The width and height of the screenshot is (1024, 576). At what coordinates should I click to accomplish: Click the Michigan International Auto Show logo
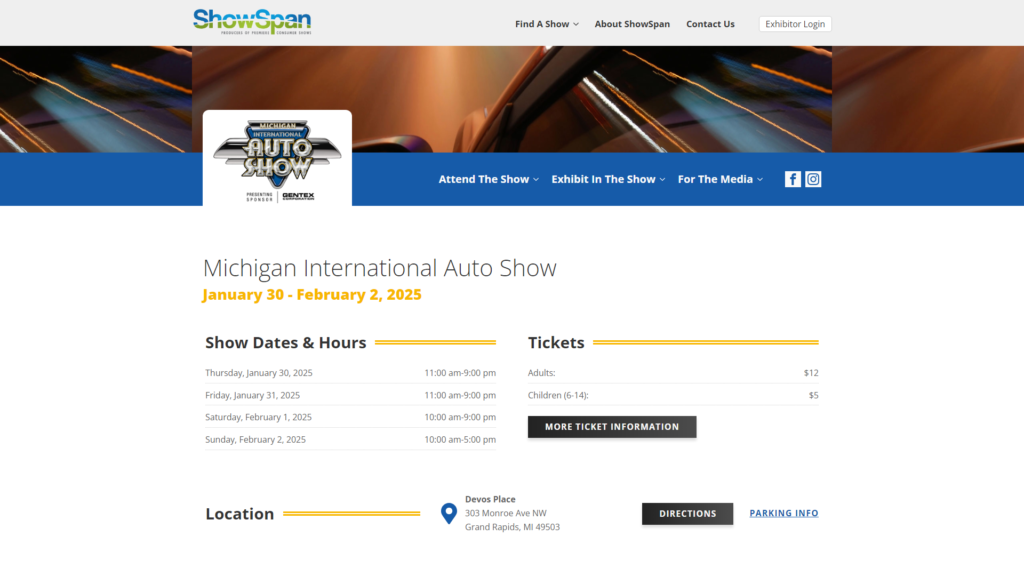(277, 159)
